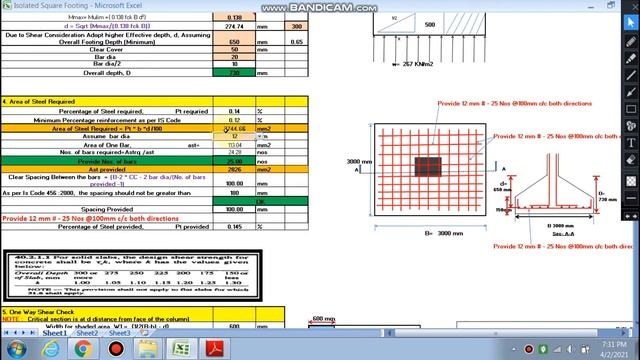Select the Assume bar dia value cell
Image resolution: width=640 pixels, height=360 pixels.
234,136
